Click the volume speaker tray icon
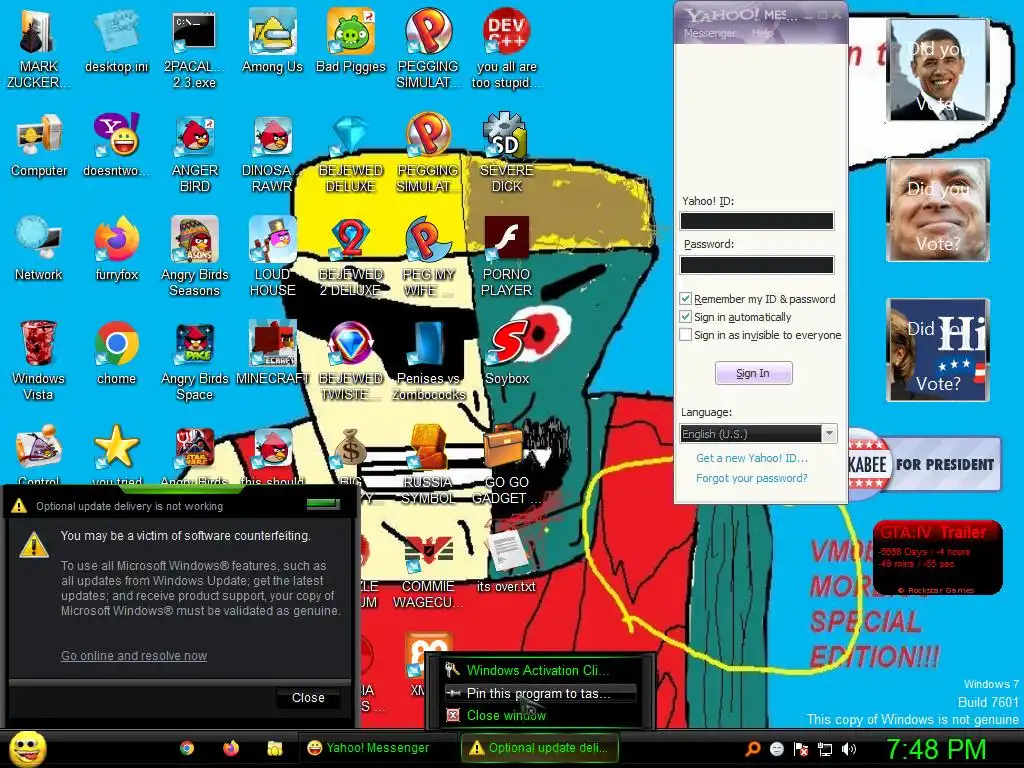1024x768 pixels. point(849,749)
